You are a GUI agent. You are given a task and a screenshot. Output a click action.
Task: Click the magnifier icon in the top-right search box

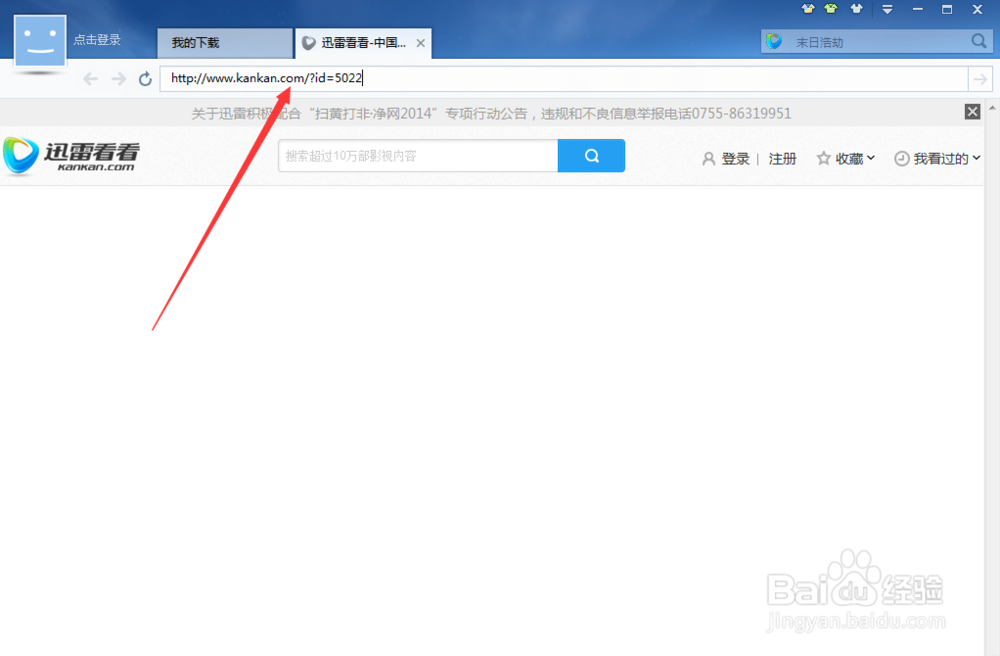tap(978, 42)
